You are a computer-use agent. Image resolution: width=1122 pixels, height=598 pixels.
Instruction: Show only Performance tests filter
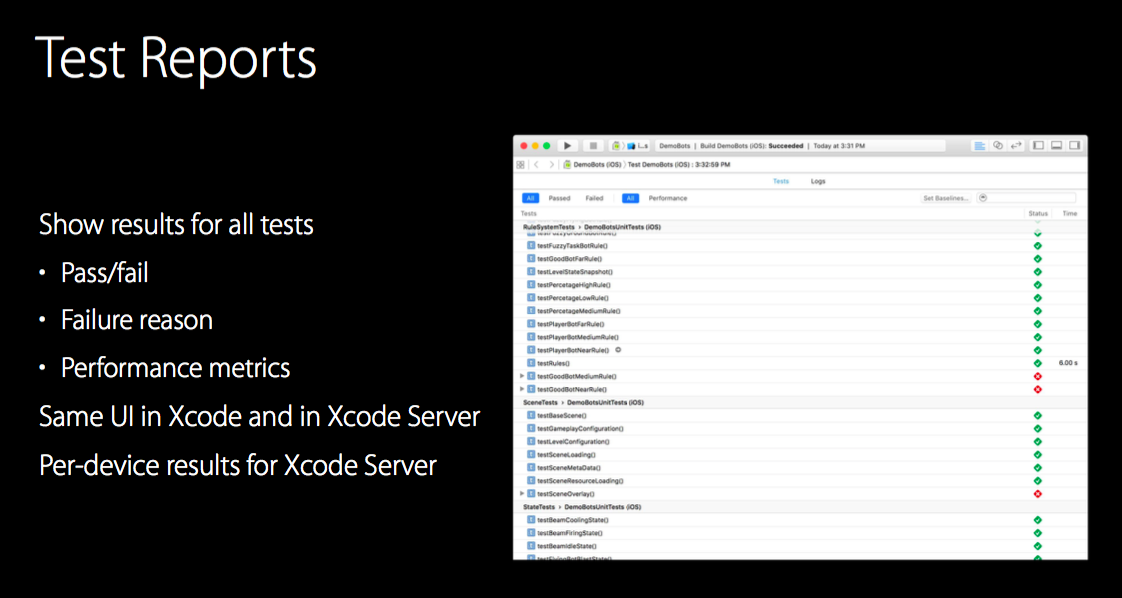point(668,198)
